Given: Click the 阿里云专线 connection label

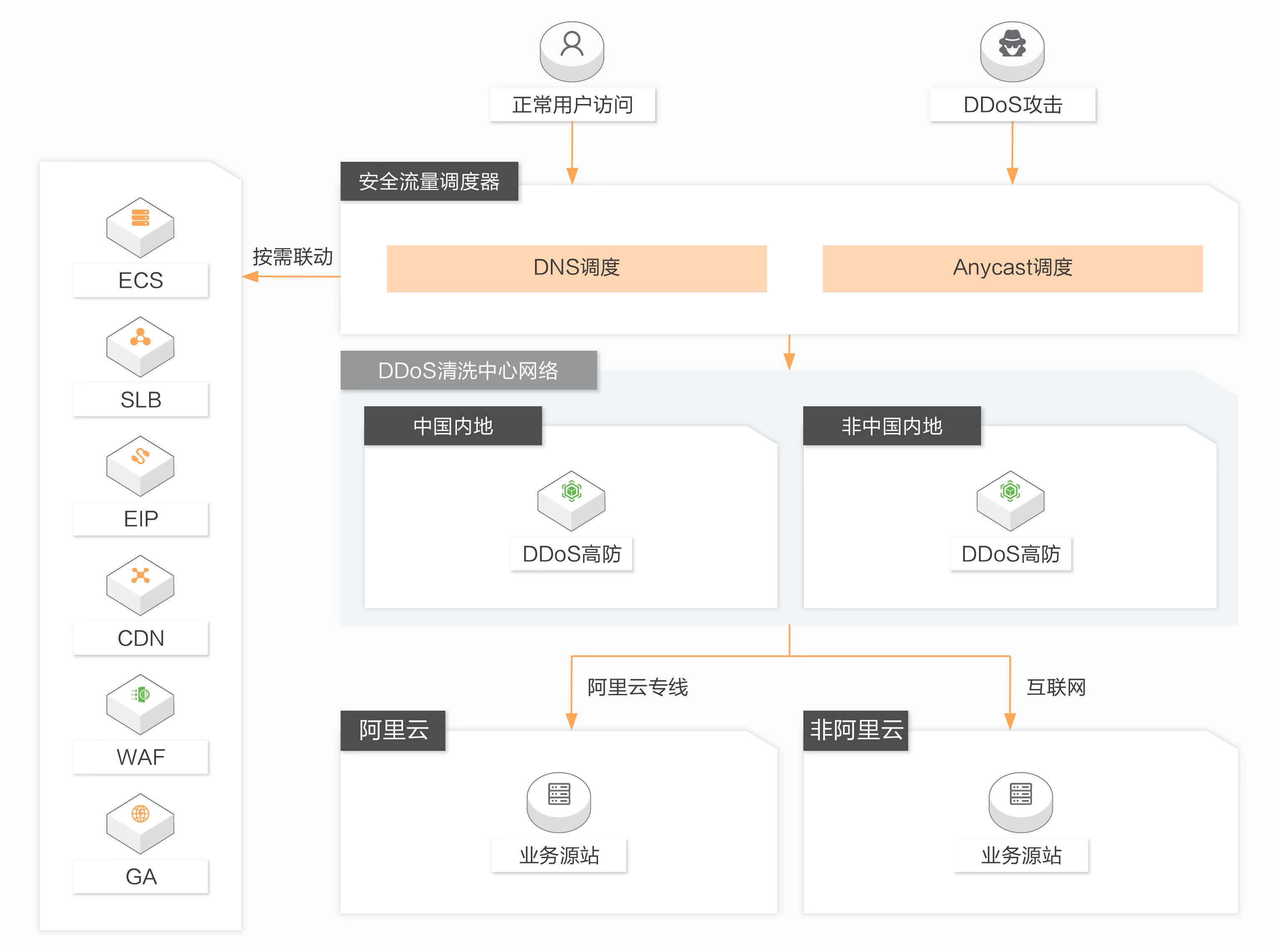Looking at the screenshot, I should point(638,687).
